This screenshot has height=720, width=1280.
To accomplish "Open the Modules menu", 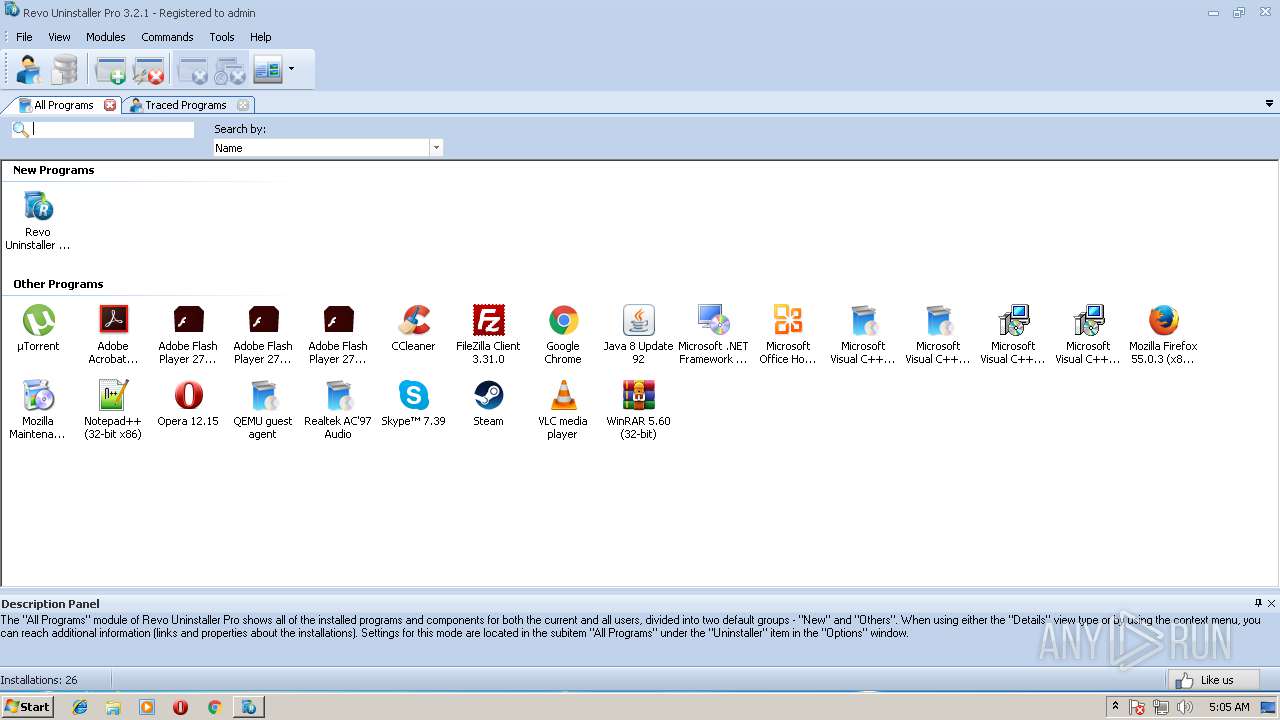I will [105, 37].
